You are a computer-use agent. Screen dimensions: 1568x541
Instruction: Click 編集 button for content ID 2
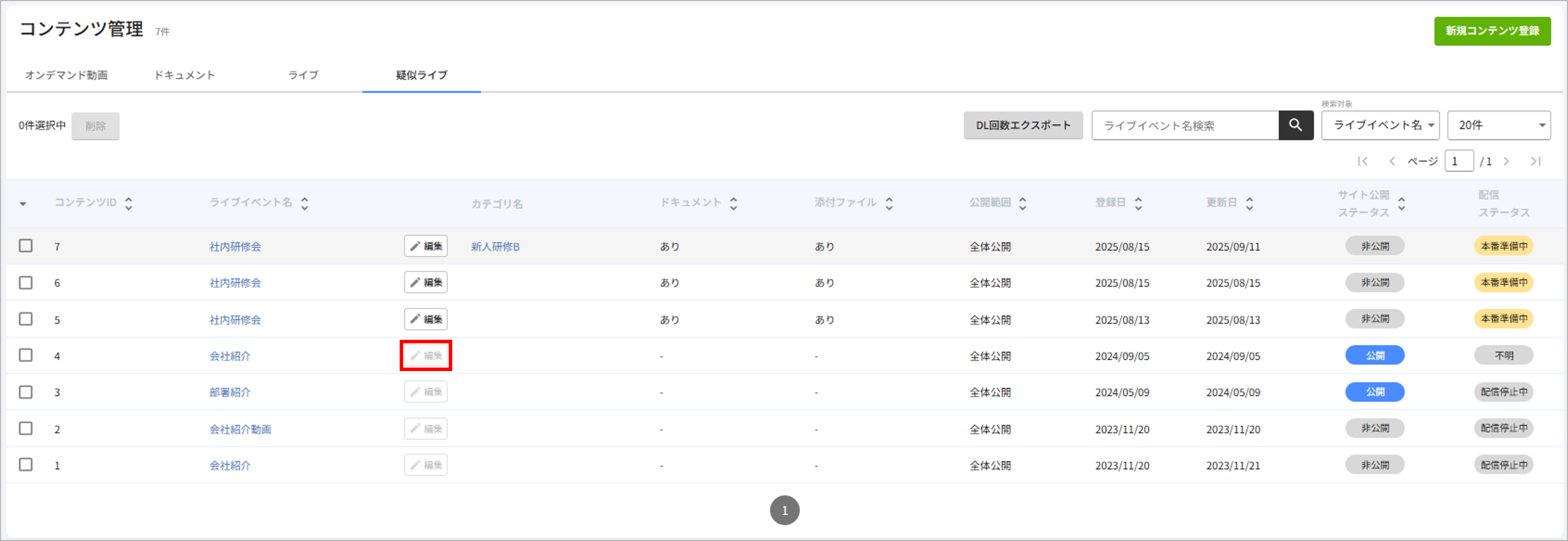click(x=426, y=428)
